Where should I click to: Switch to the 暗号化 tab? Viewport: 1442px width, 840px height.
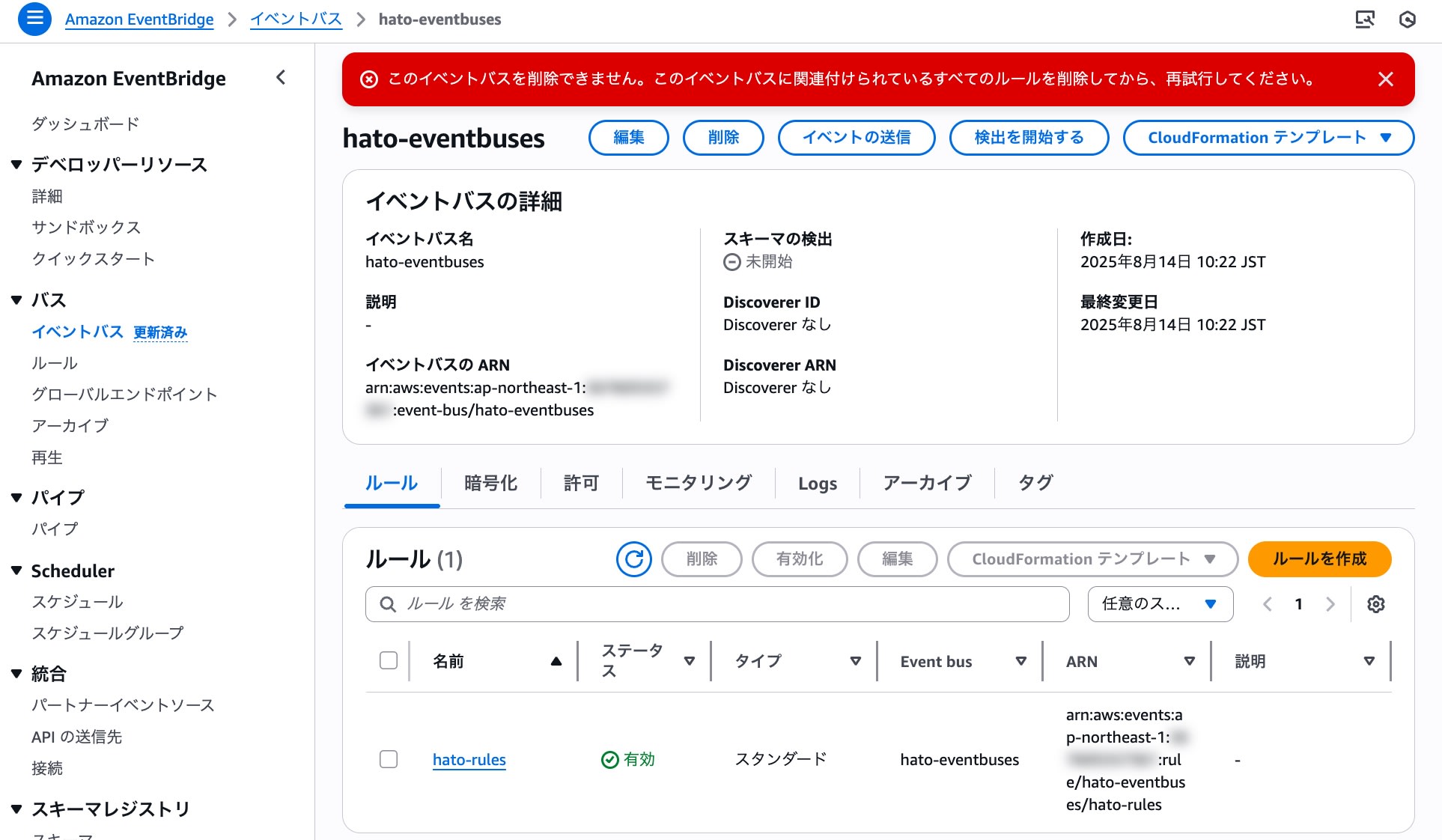coord(491,484)
